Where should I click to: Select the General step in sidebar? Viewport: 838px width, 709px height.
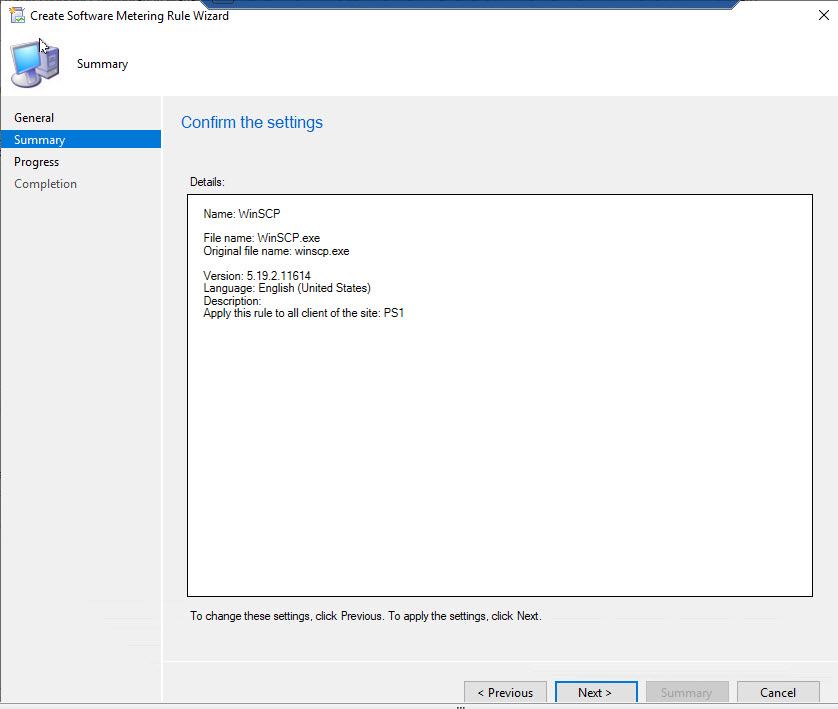pos(34,118)
